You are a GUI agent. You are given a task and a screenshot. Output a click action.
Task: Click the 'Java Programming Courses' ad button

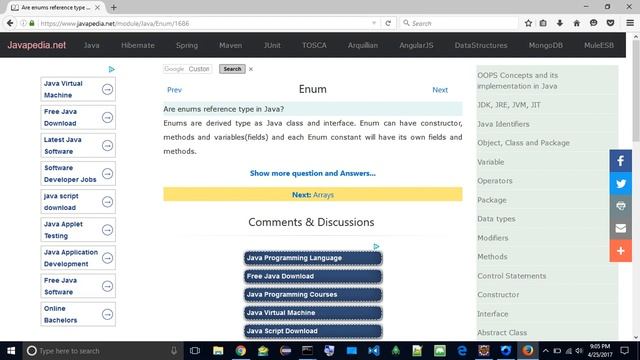pyautogui.click(x=313, y=294)
